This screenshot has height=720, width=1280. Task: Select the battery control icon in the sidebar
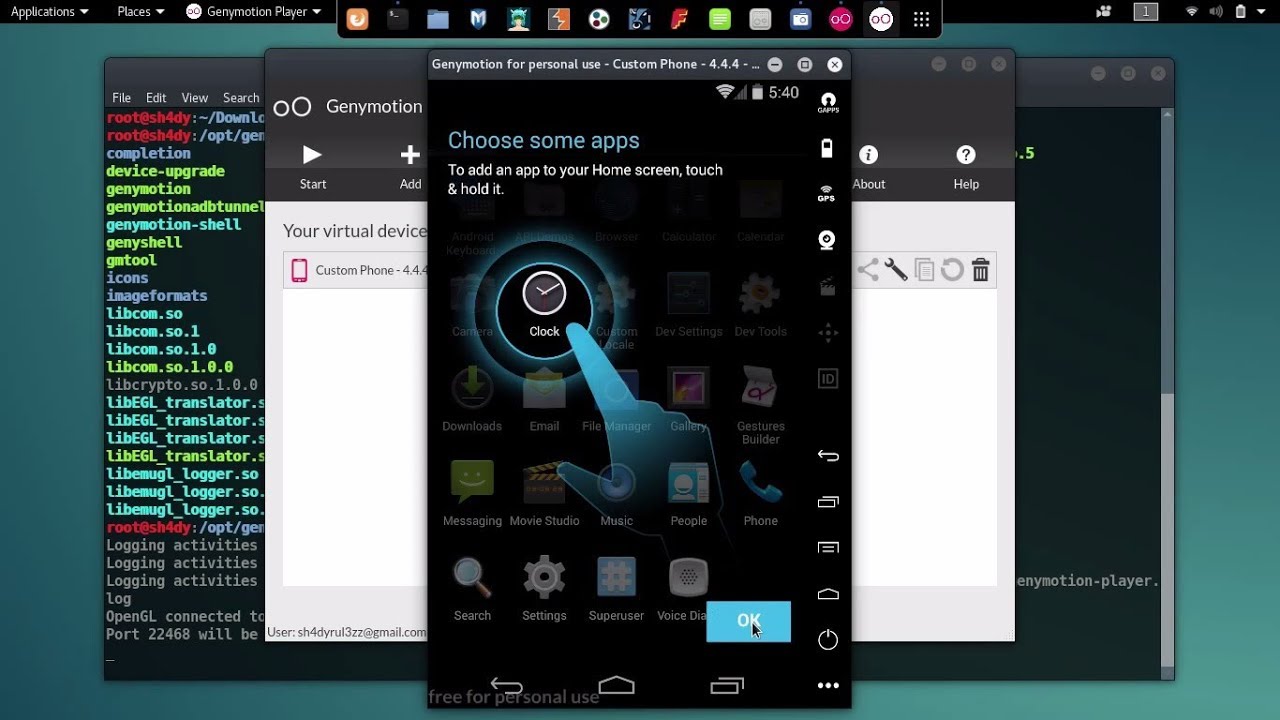827,147
